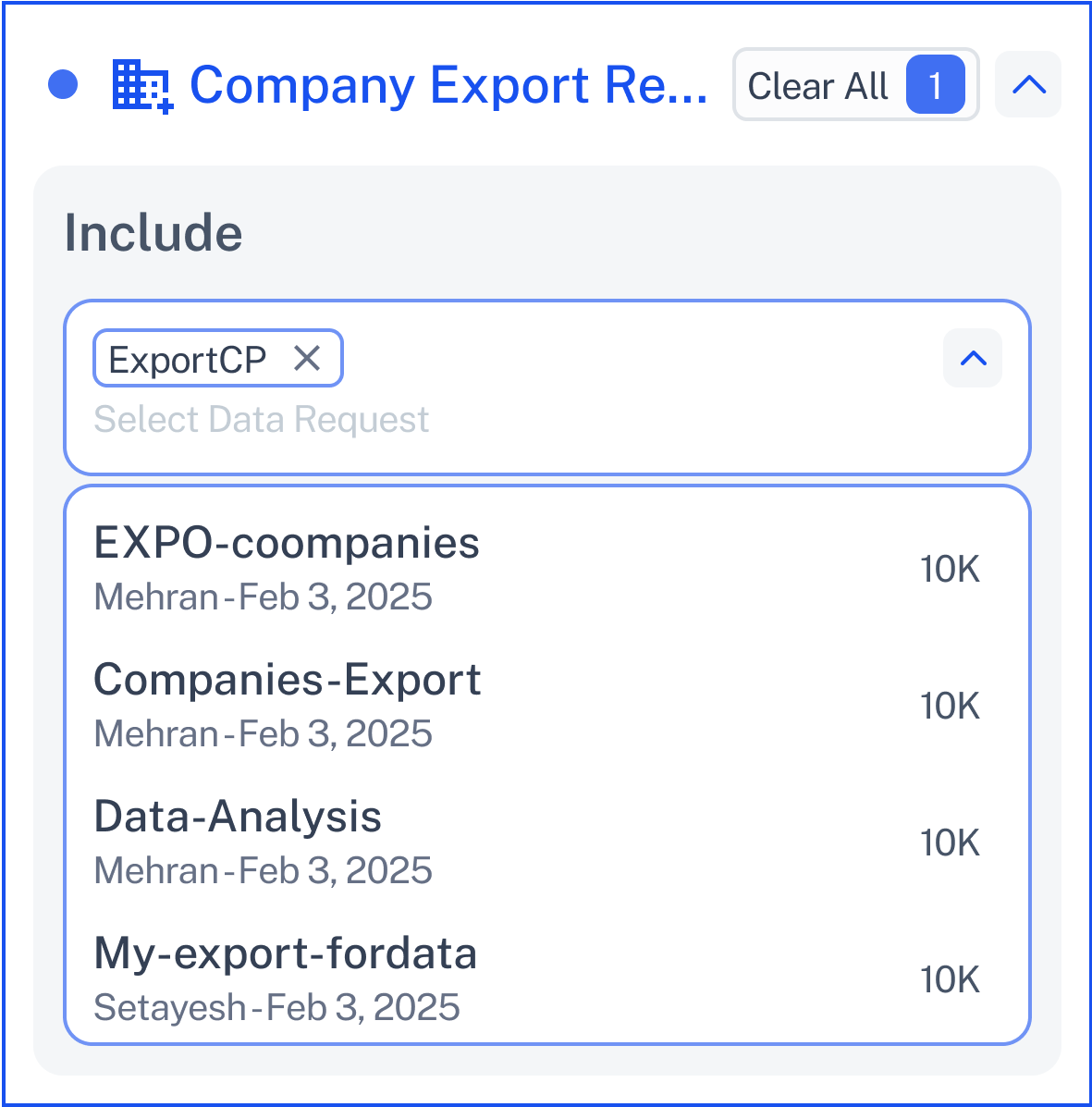The image size is (1092, 1107).
Task: Collapse the Company Export section with chevron
Action: click(x=1028, y=85)
